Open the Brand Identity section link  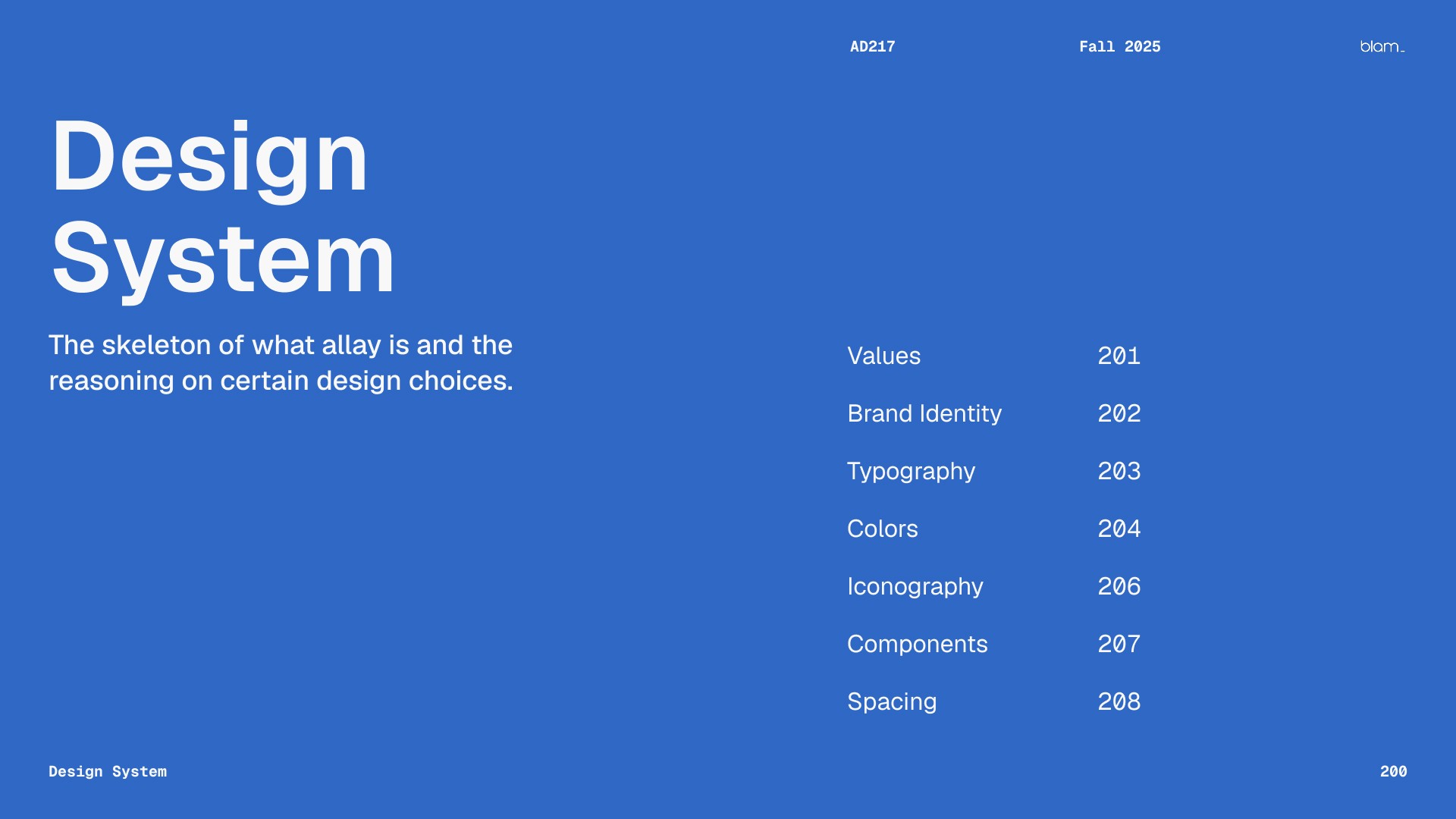coord(924,413)
